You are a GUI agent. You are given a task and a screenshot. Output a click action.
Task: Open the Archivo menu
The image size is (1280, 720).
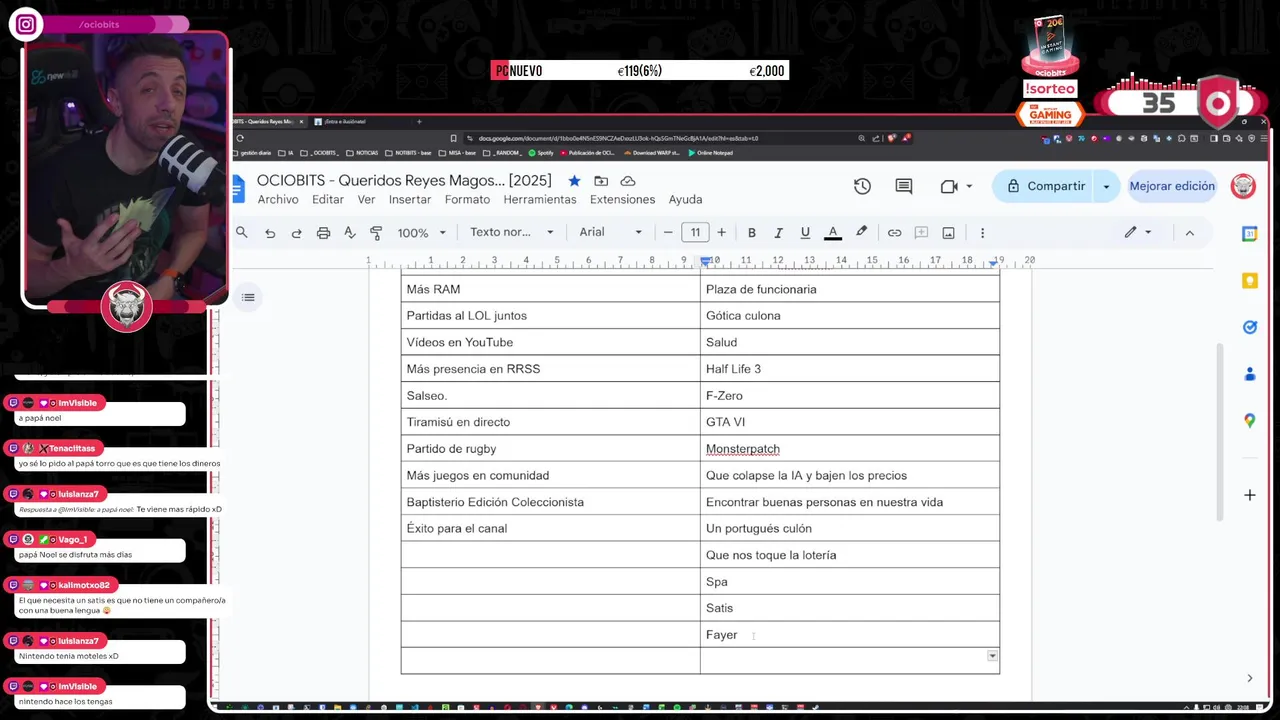[x=278, y=200]
